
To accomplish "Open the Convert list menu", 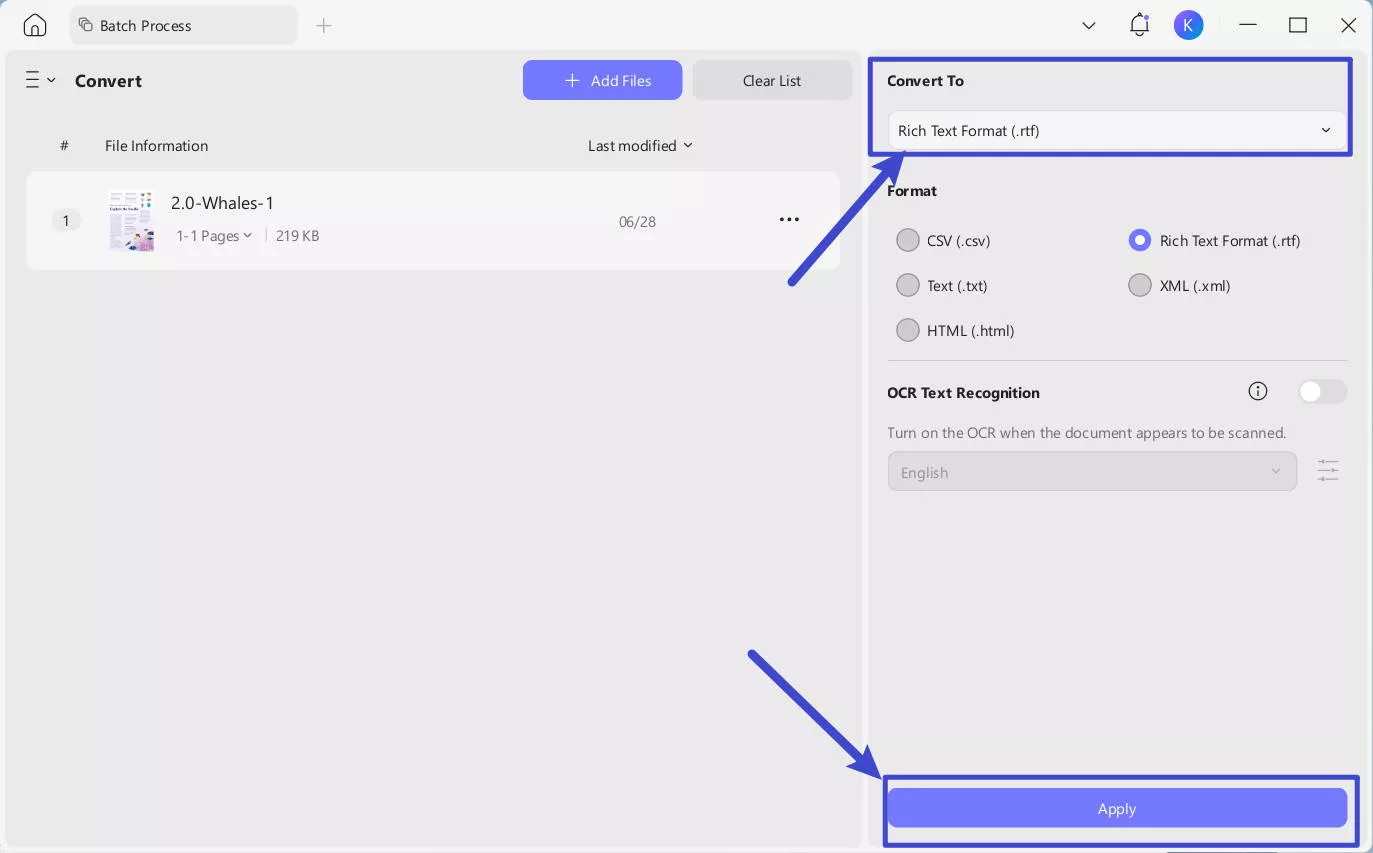I will click(40, 80).
